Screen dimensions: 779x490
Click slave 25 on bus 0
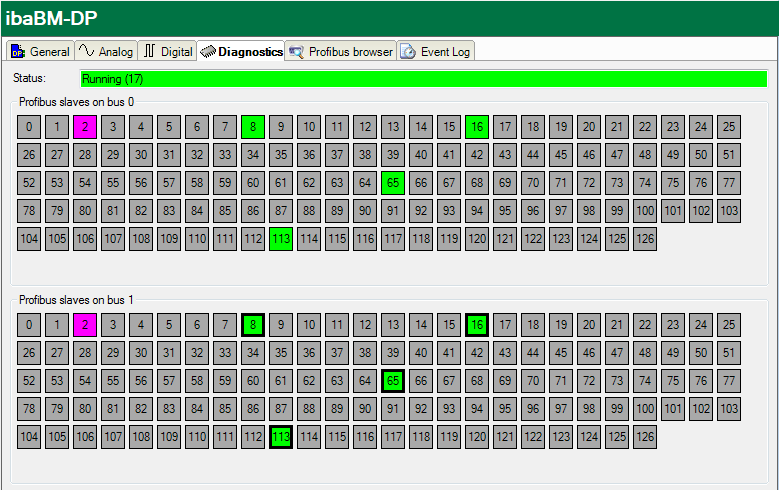pyautogui.click(x=729, y=127)
